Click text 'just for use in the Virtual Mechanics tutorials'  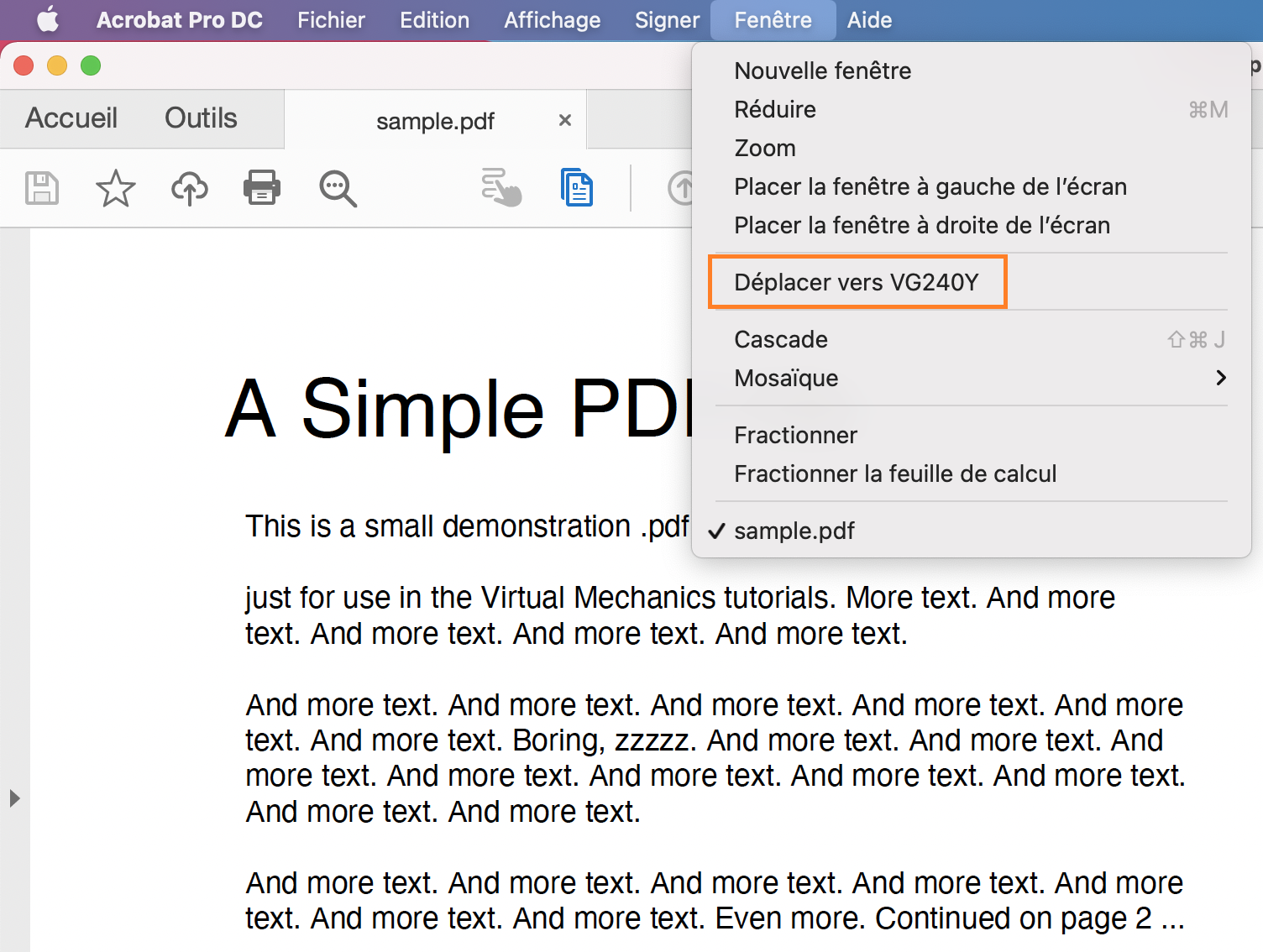538,598
